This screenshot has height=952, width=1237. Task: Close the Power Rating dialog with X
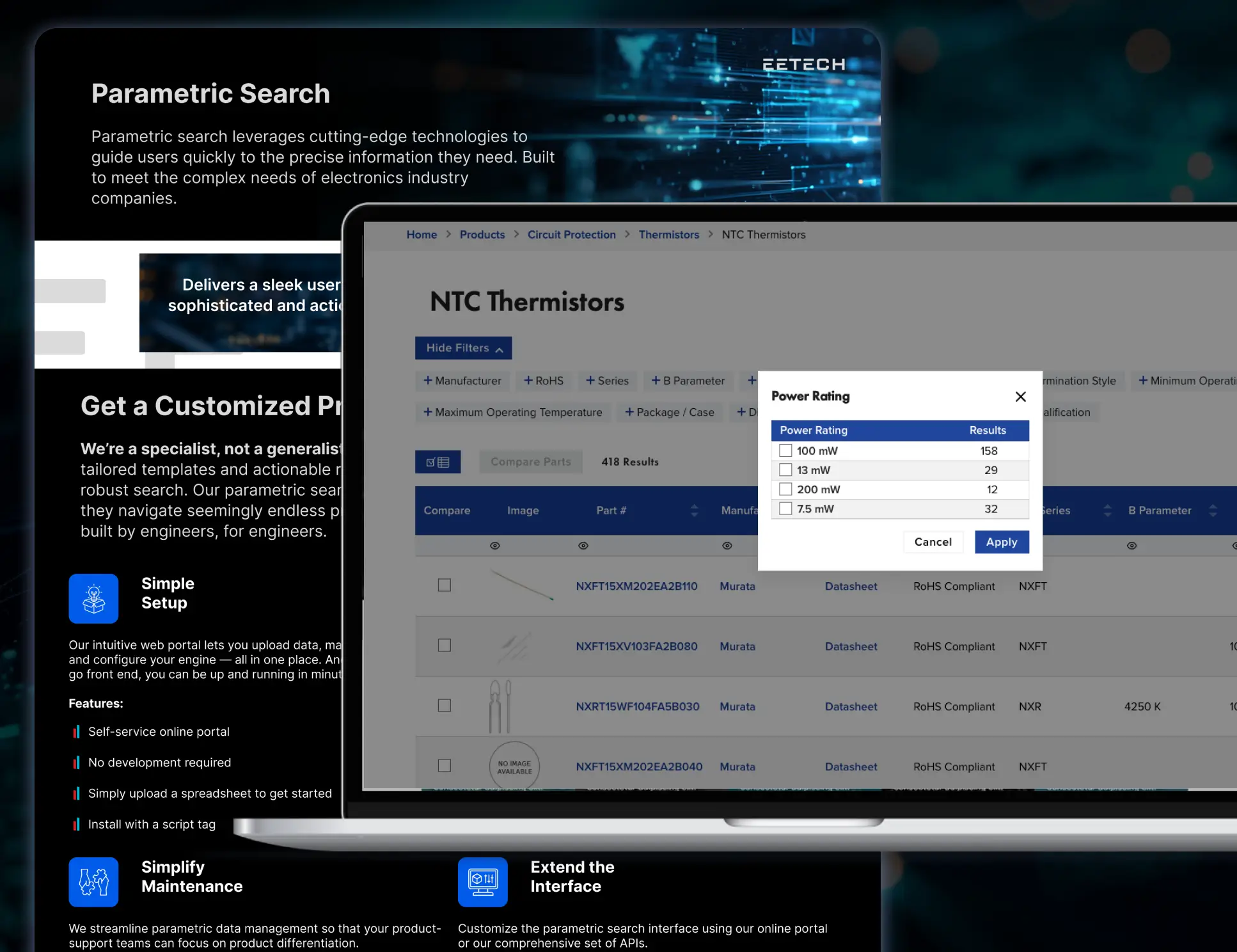(x=1020, y=397)
